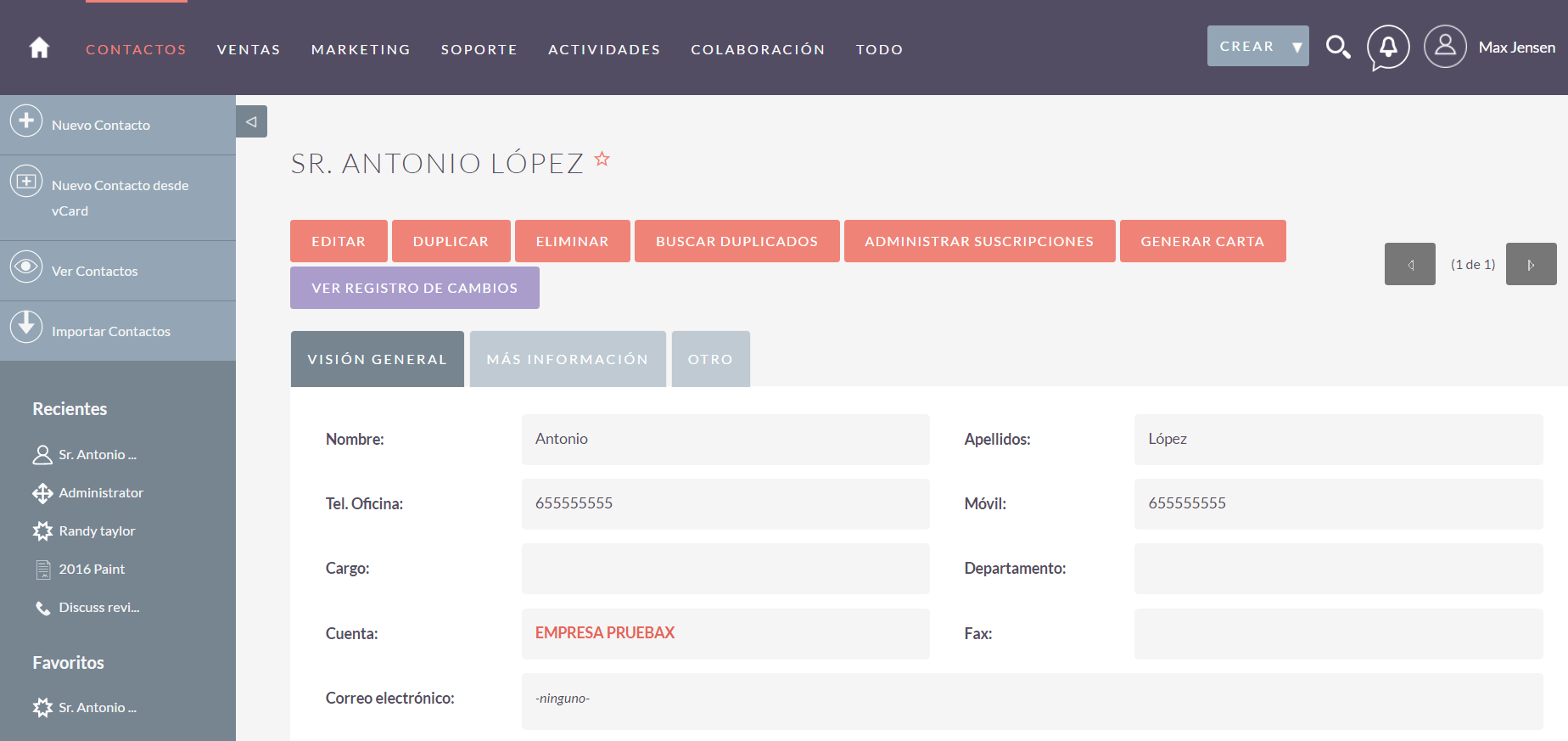Click the user profile avatar icon
This screenshot has height=741, width=1568.
pyautogui.click(x=1445, y=47)
